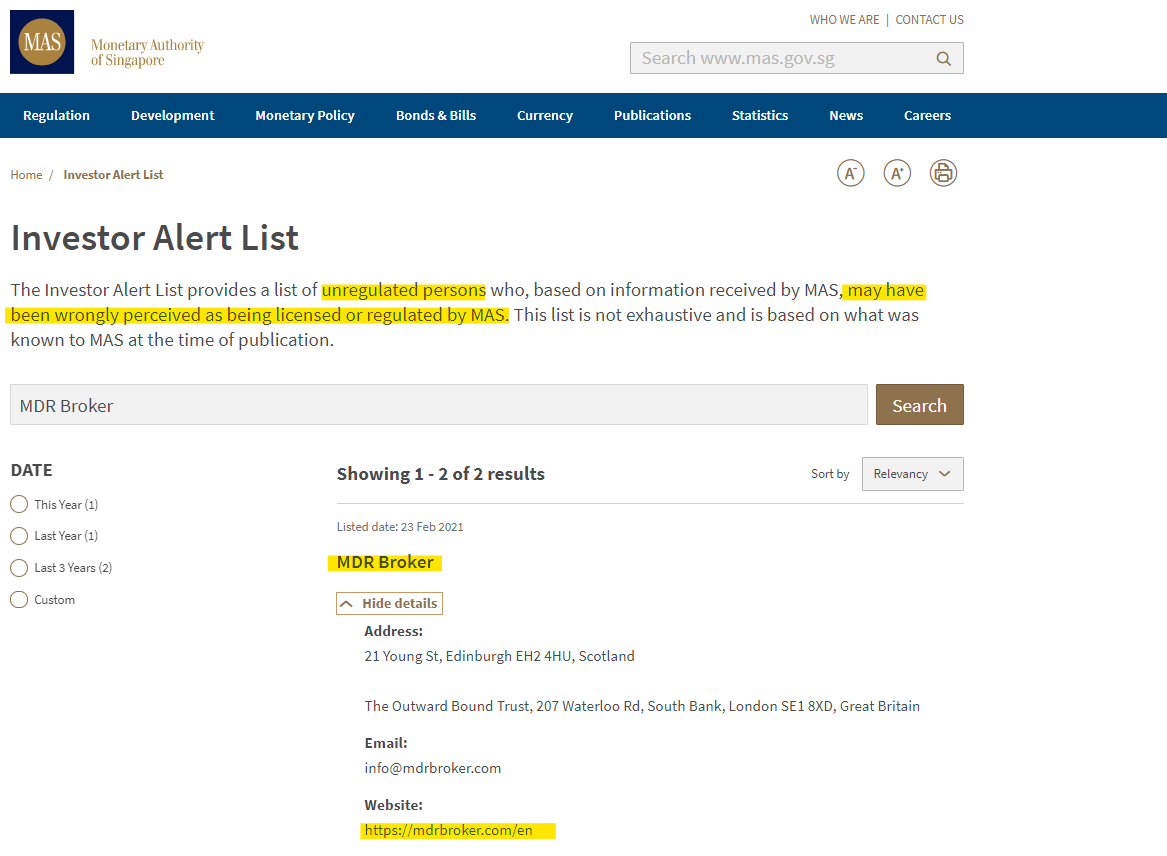This screenshot has height=856, width=1167.
Task: Click the Investor Alert List search box
Action: [439, 405]
